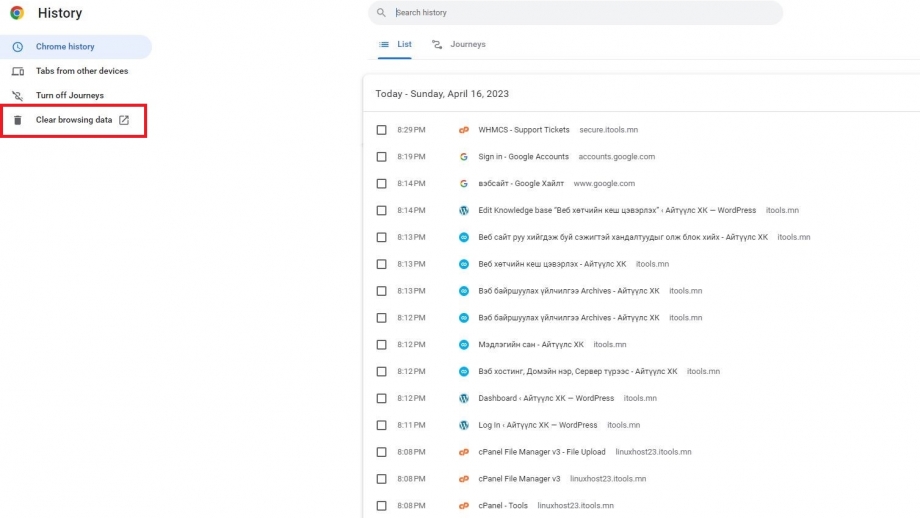Open Dashboard ‹ Айтүүлс ХК — WordPress link
This screenshot has width=920, height=518.
(546, 398)
